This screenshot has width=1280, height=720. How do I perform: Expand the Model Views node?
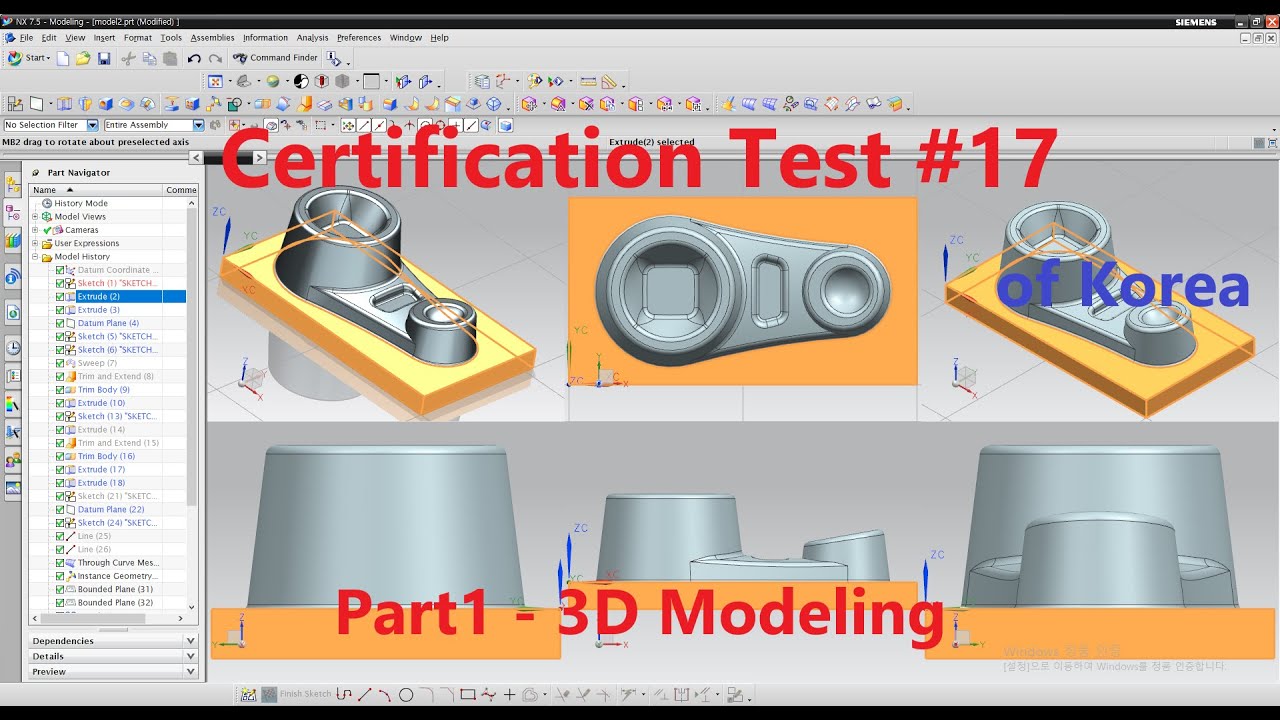[35, 217]
